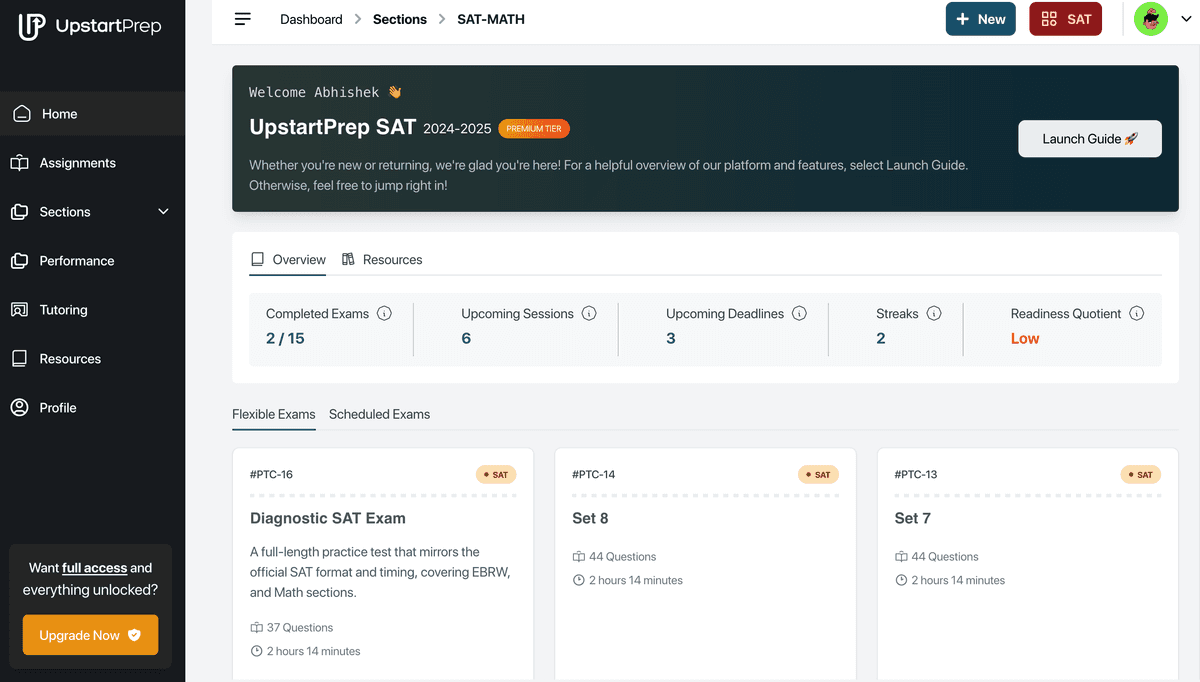Click the 'Low' readiness quotient value
1200x682 pixels.
point(1025,339)
